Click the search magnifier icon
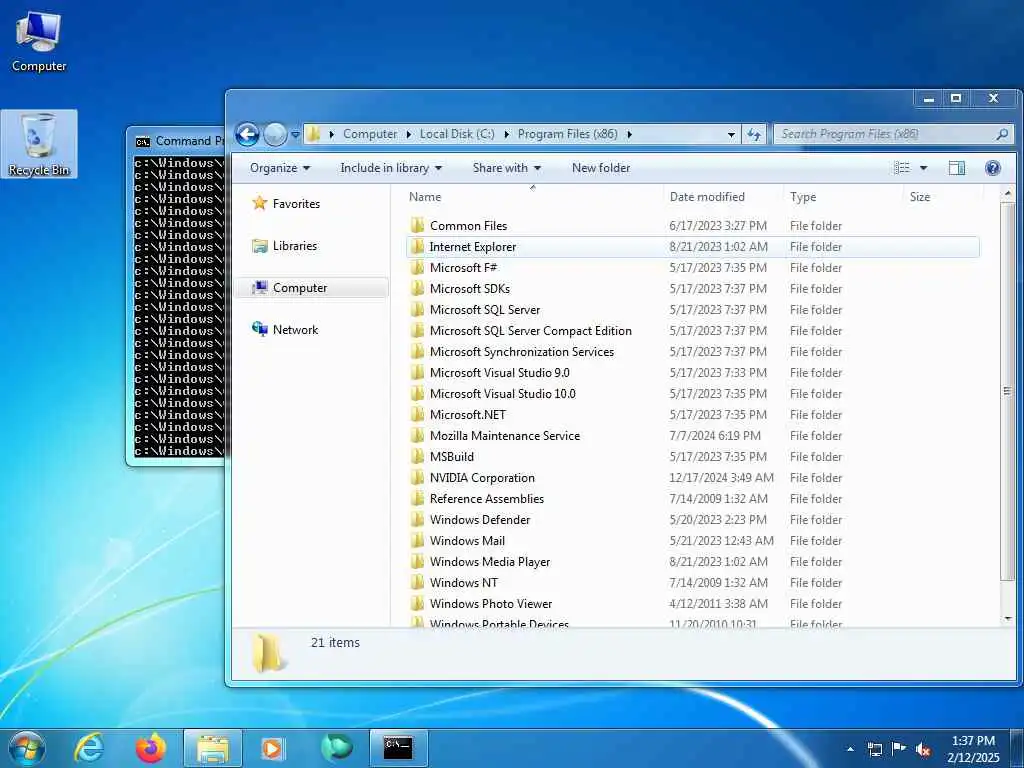 coord(1002,135)
